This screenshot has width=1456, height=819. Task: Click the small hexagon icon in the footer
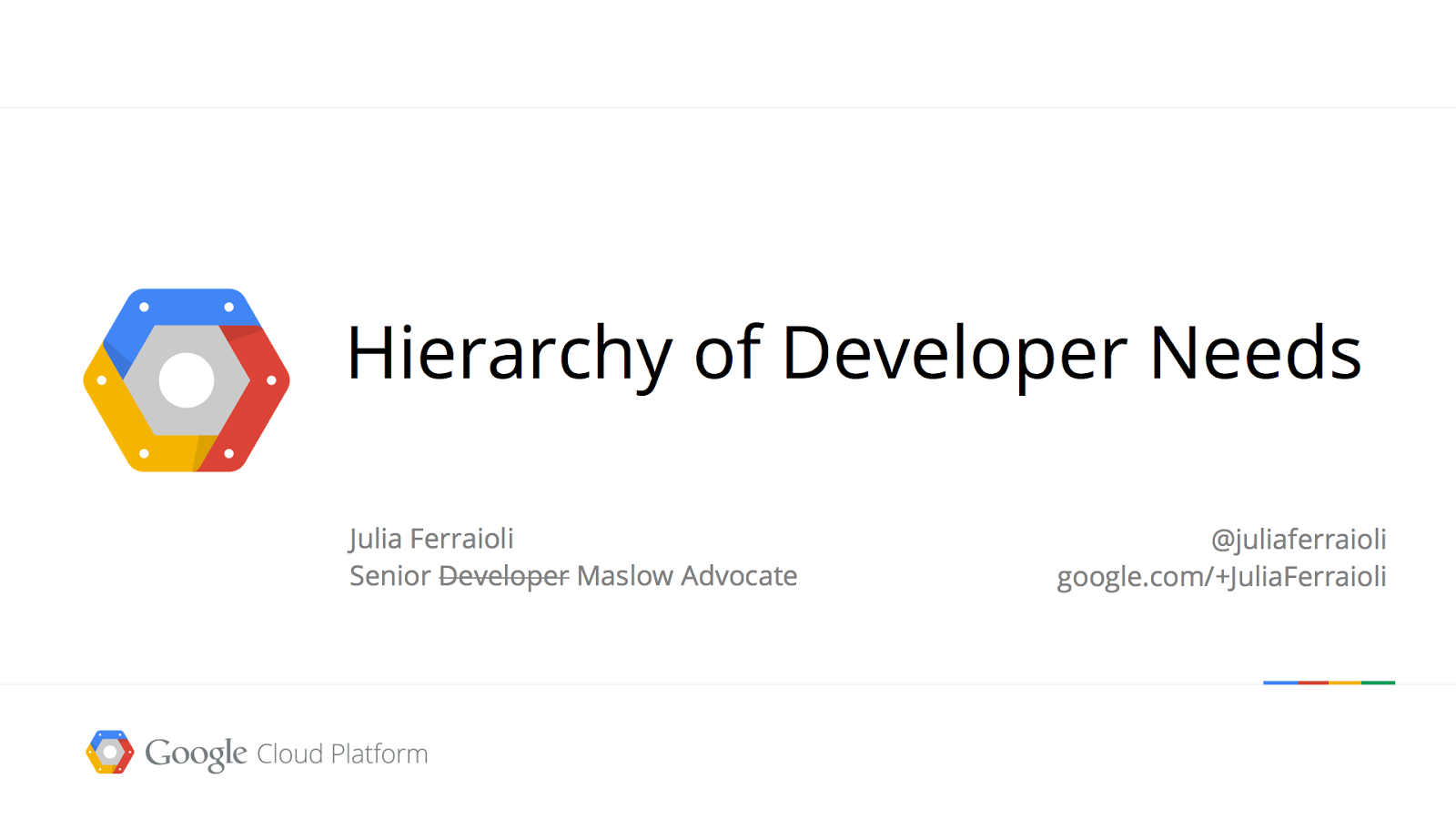tap(111, 753)
